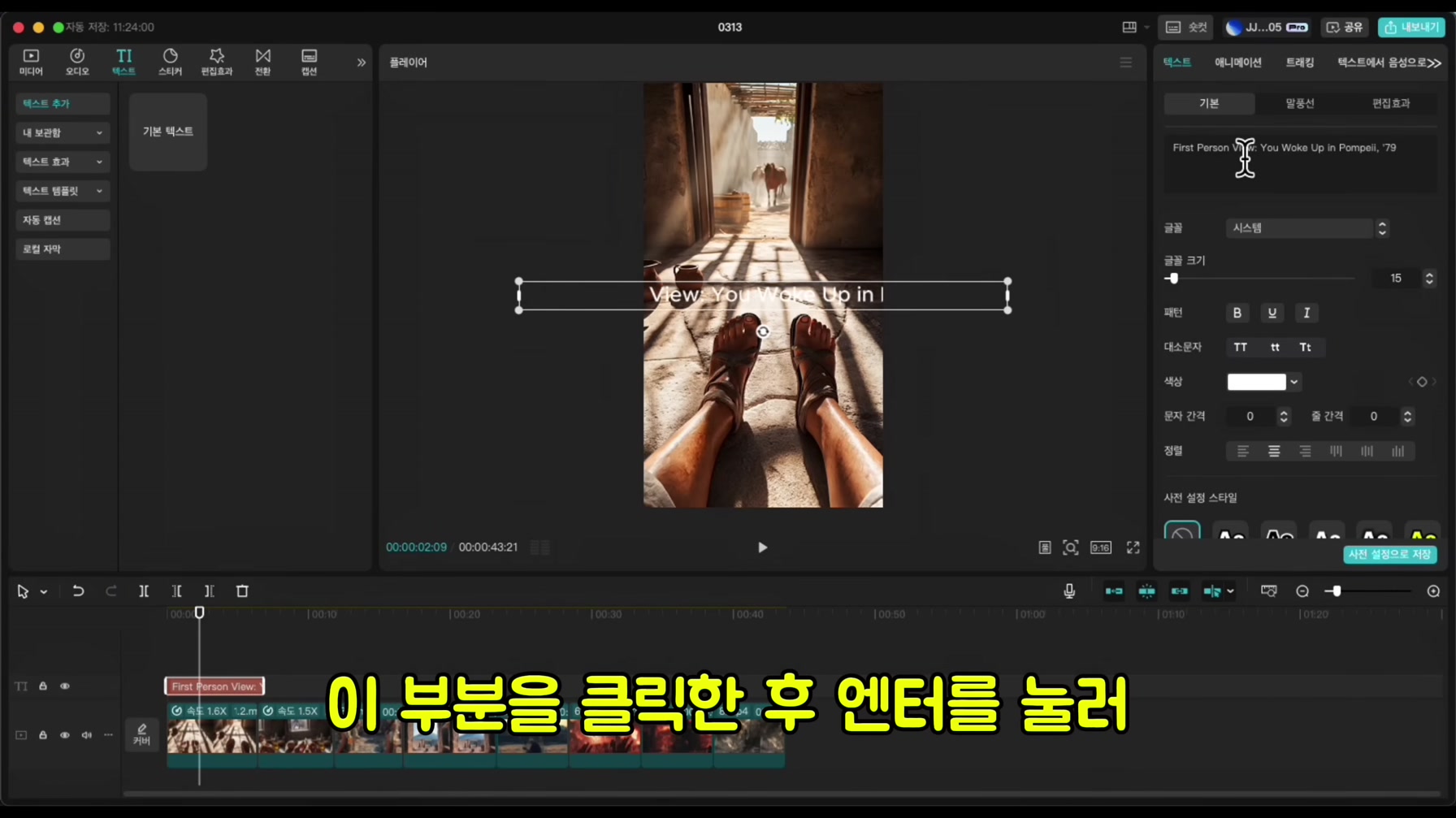Screen dimensions: 1456x818
Task: Adjust the 문자 간격 stepper
Action: coord(1284,417)
